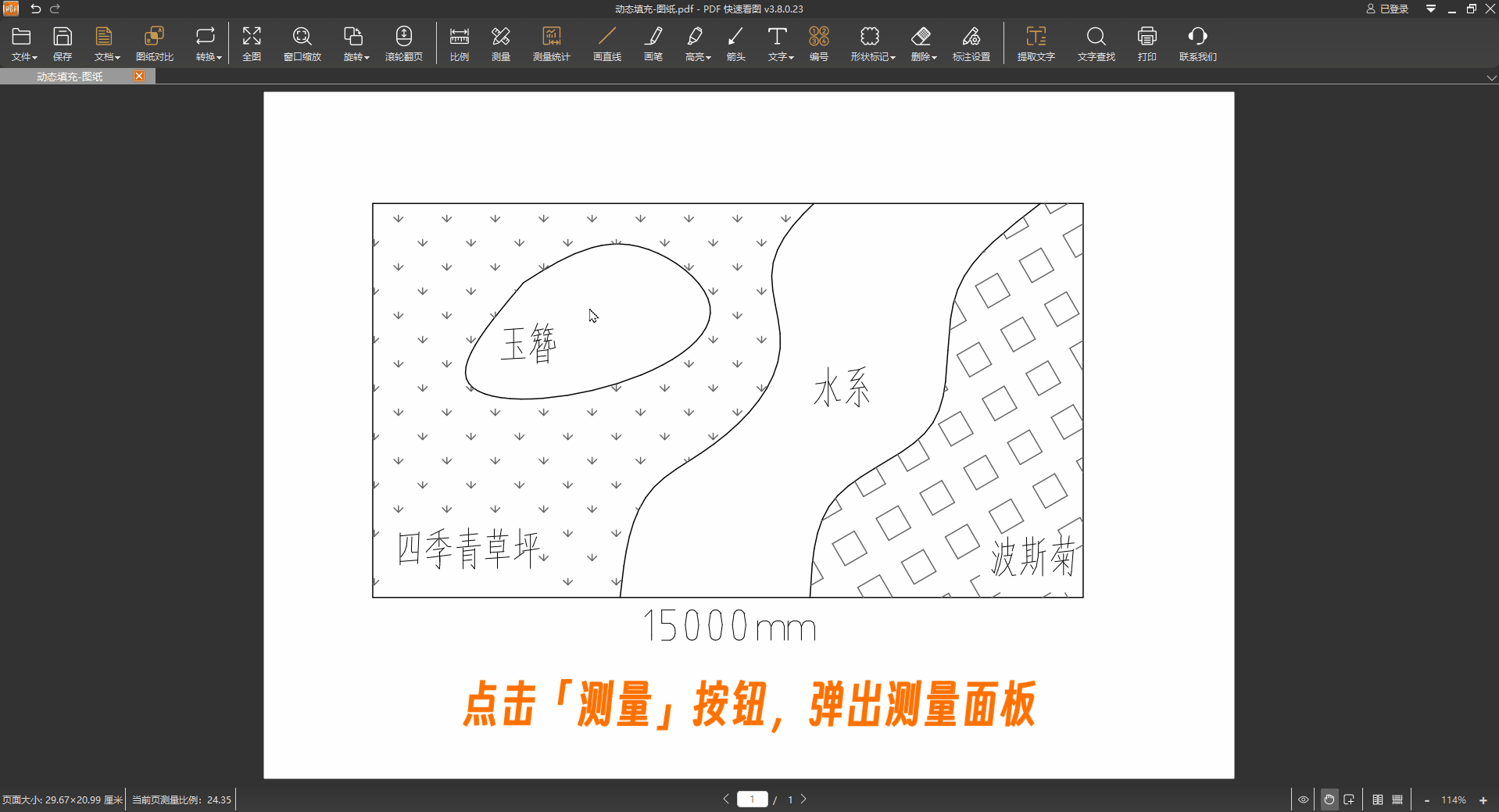Select the 编号 numbering tool
Viewport: 1499px width, 812px height.
819,44
